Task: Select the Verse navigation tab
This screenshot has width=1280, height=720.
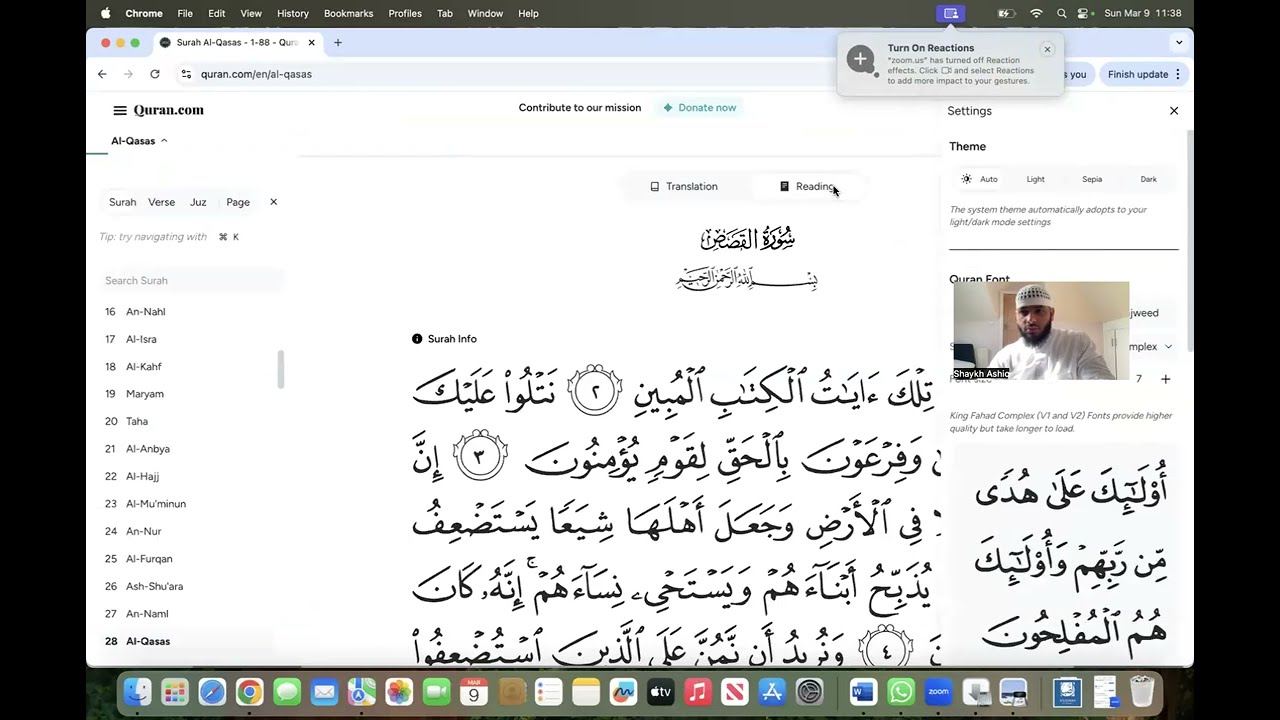Action: point(161,202)
